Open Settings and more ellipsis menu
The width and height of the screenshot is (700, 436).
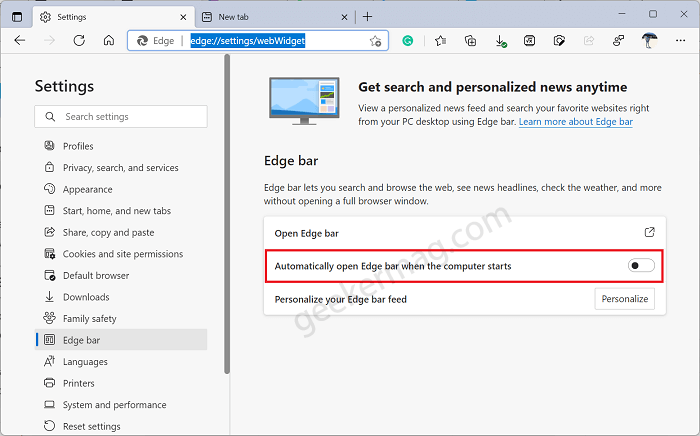(x=680, y=41)
